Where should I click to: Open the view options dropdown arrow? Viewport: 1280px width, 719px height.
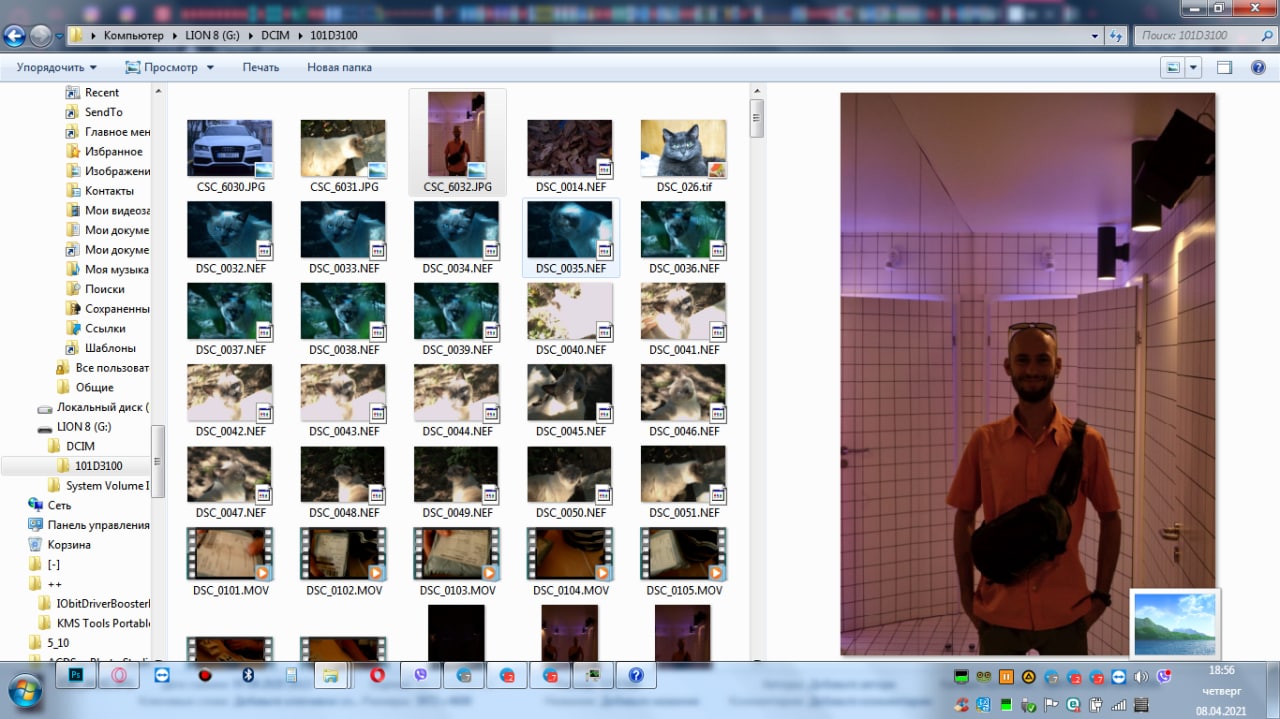click(1193, 67)
